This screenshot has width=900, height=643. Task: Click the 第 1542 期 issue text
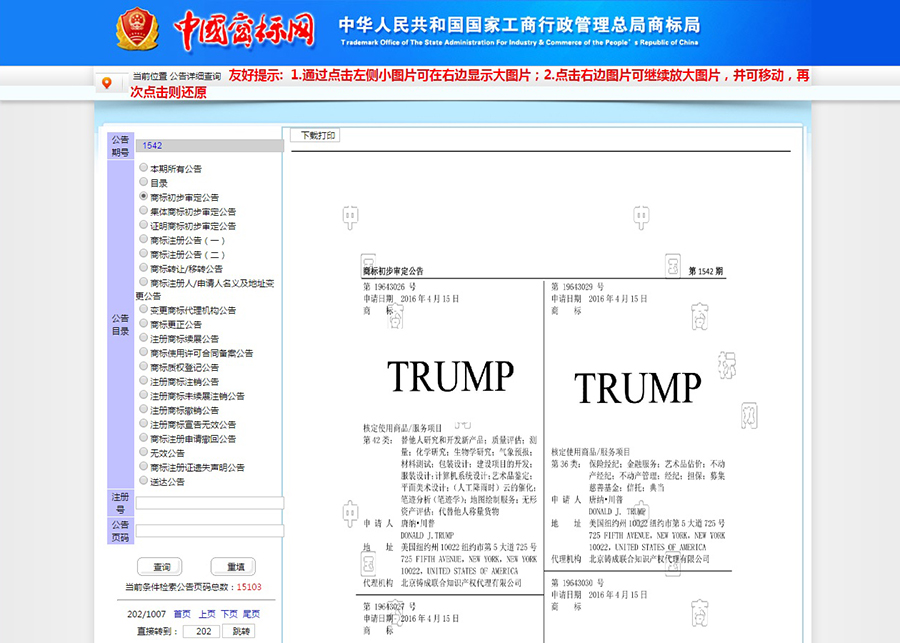click(705, 271)
